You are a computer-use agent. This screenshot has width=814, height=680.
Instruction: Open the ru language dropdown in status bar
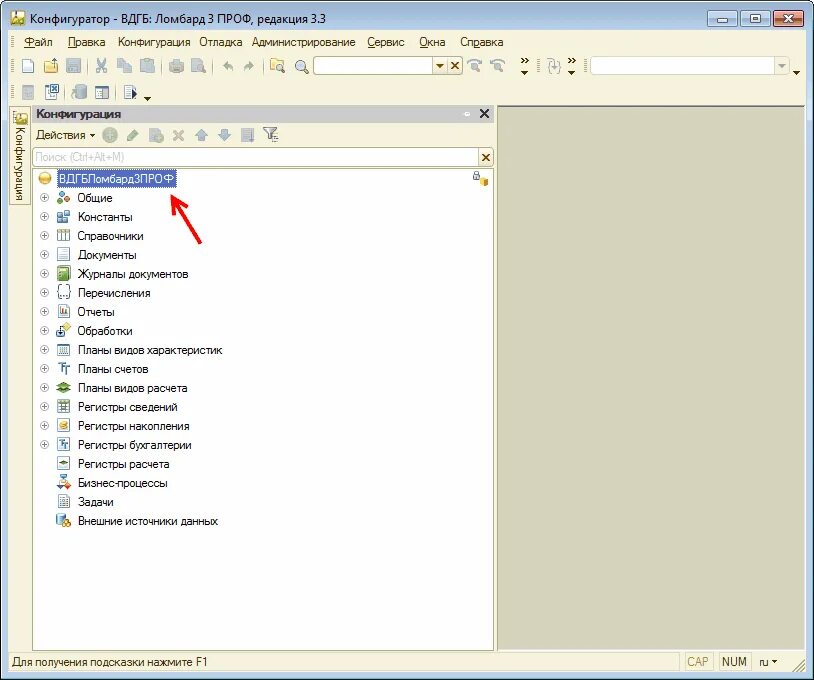768,662
